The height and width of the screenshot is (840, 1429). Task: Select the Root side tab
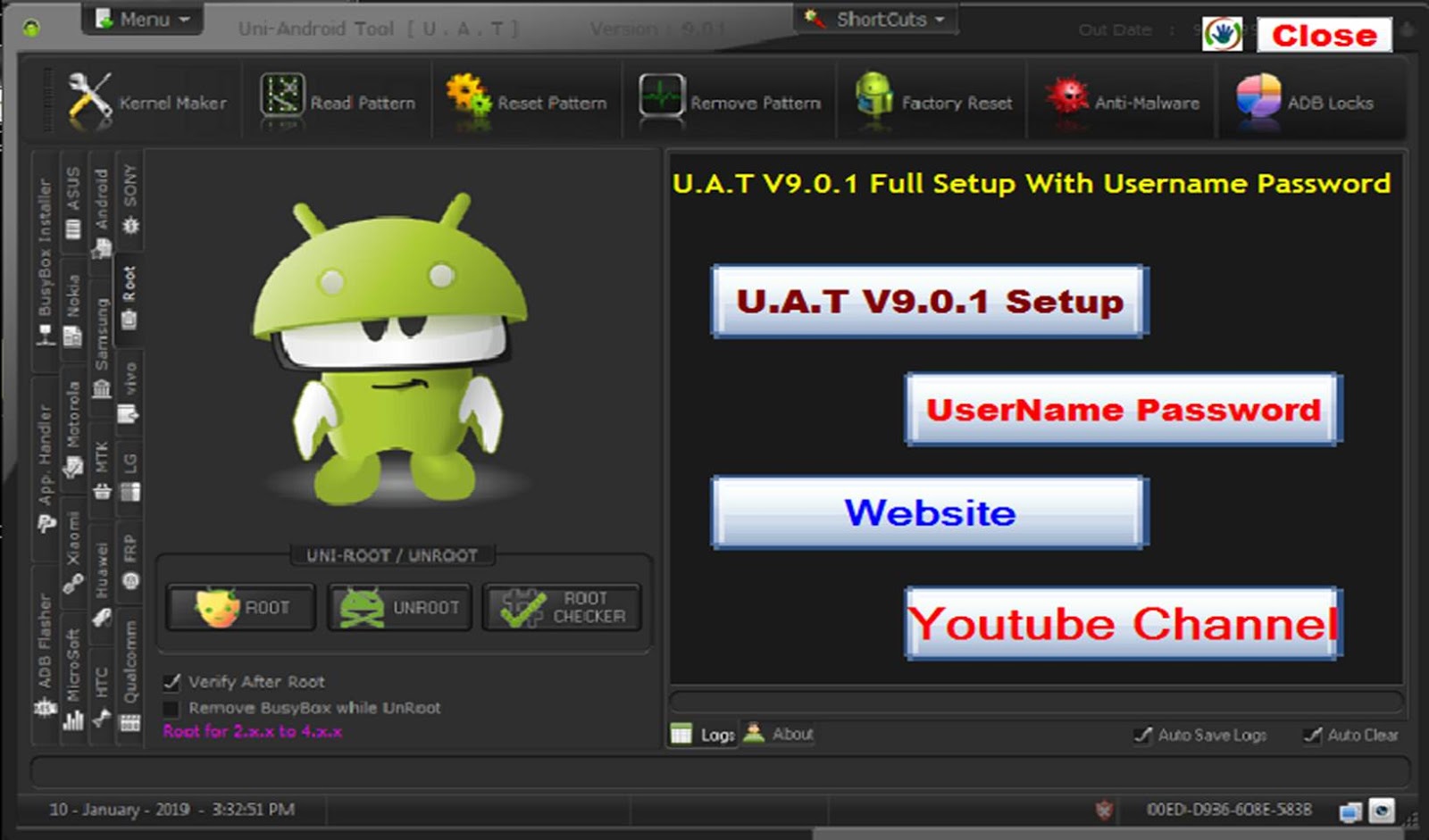pyautogui.click(x=130, y=298)
